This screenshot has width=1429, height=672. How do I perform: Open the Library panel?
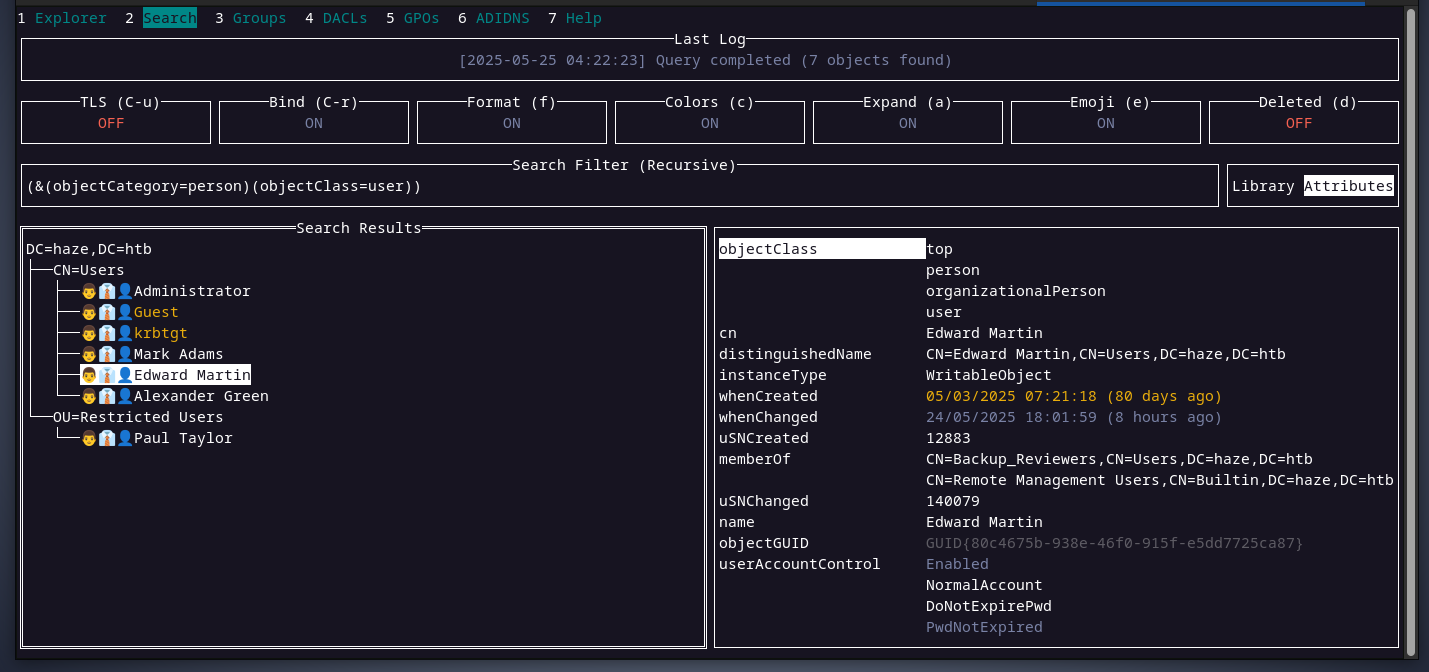point(1263,186)
